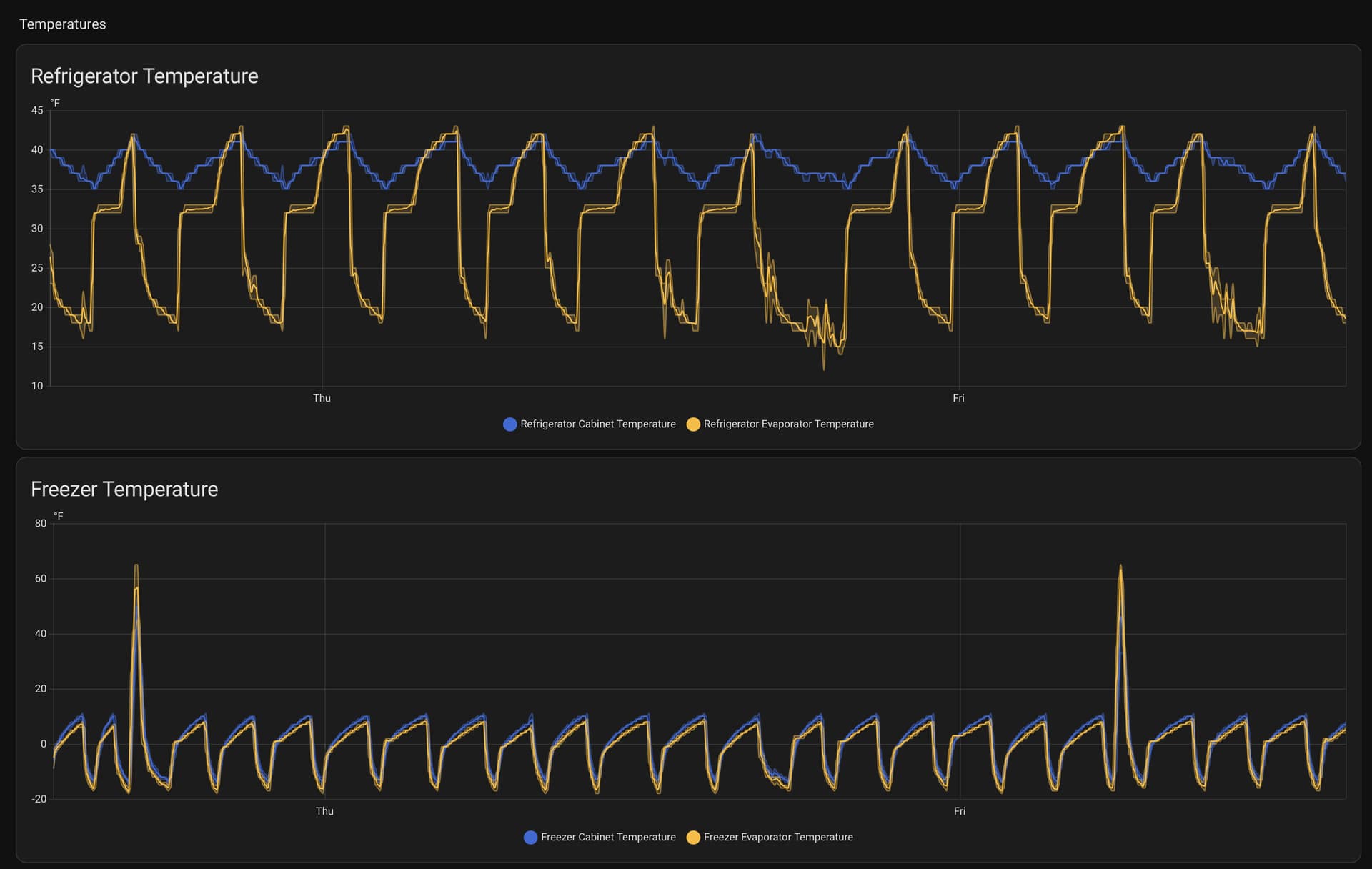
Task: Click the freezer defrost spike peak after Fri
Action: tap(1120, 566)
